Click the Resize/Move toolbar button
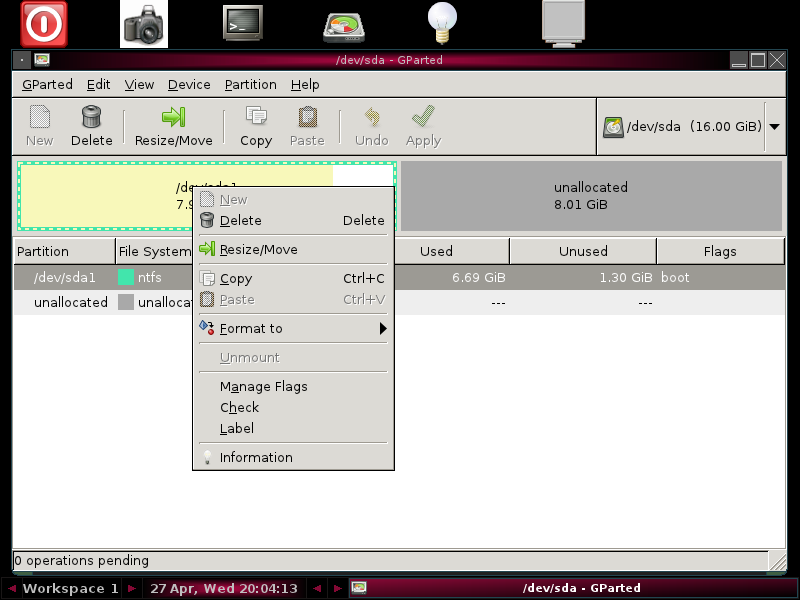 point(173,126)
